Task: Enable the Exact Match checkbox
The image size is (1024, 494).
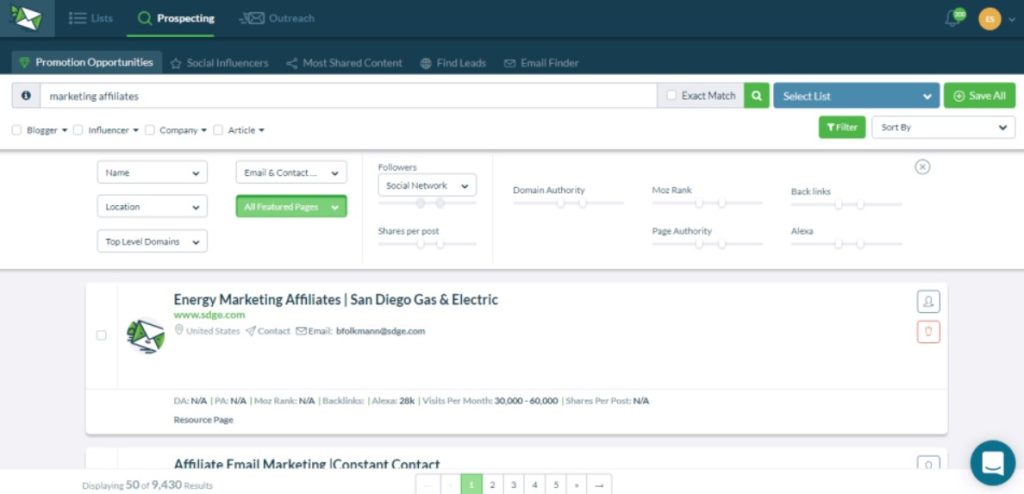Action: coord(671,95)
